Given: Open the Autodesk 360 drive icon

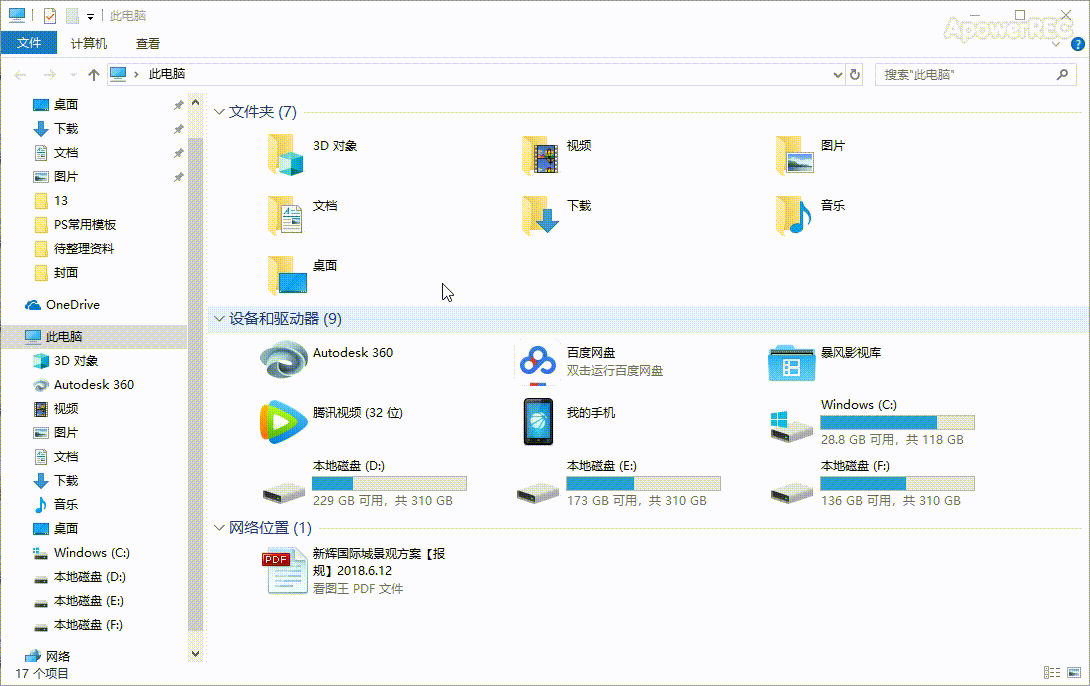Looking at the screenshot, I should pos(284,360).
